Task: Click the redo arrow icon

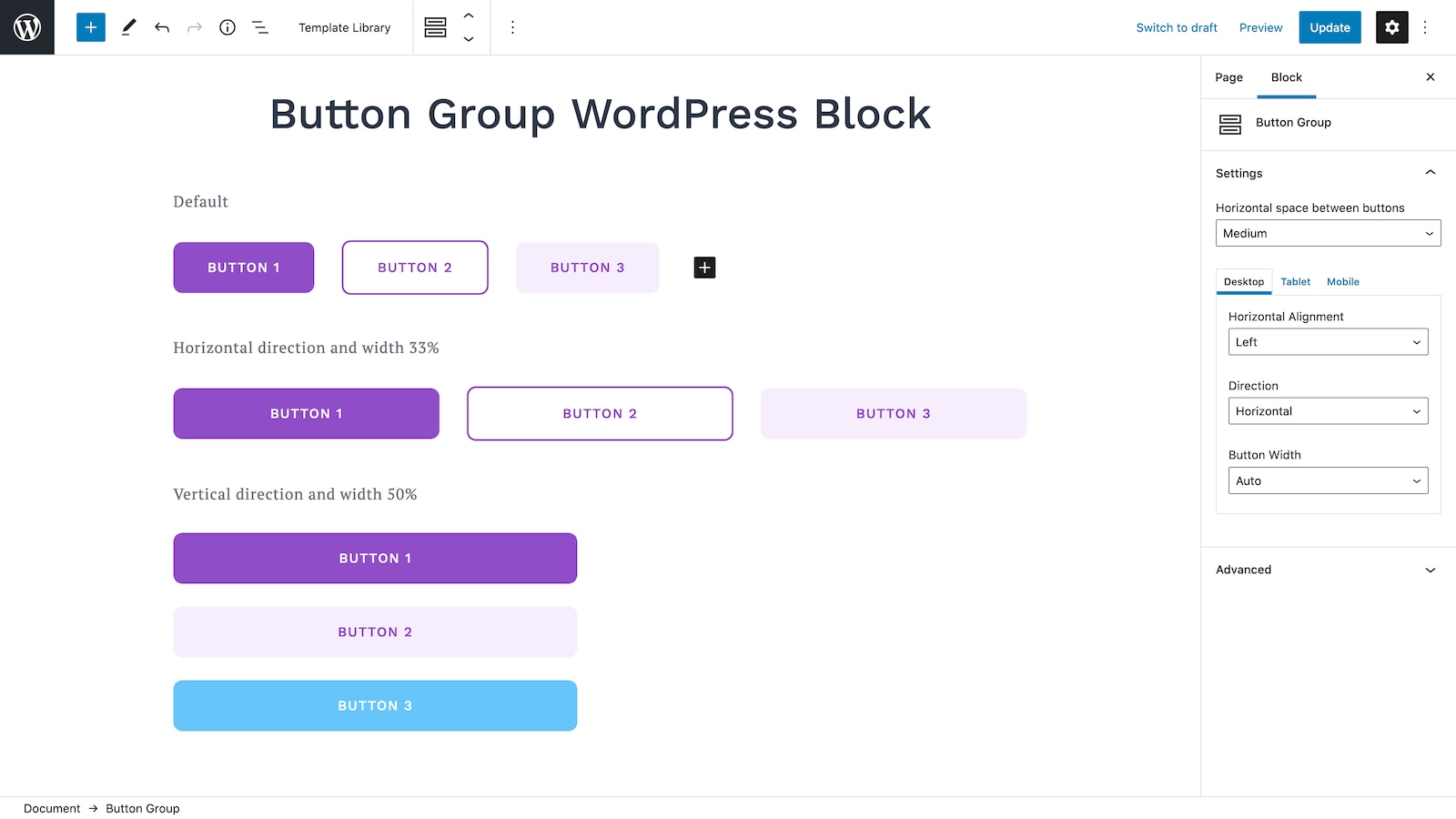Action: [195, 27]
